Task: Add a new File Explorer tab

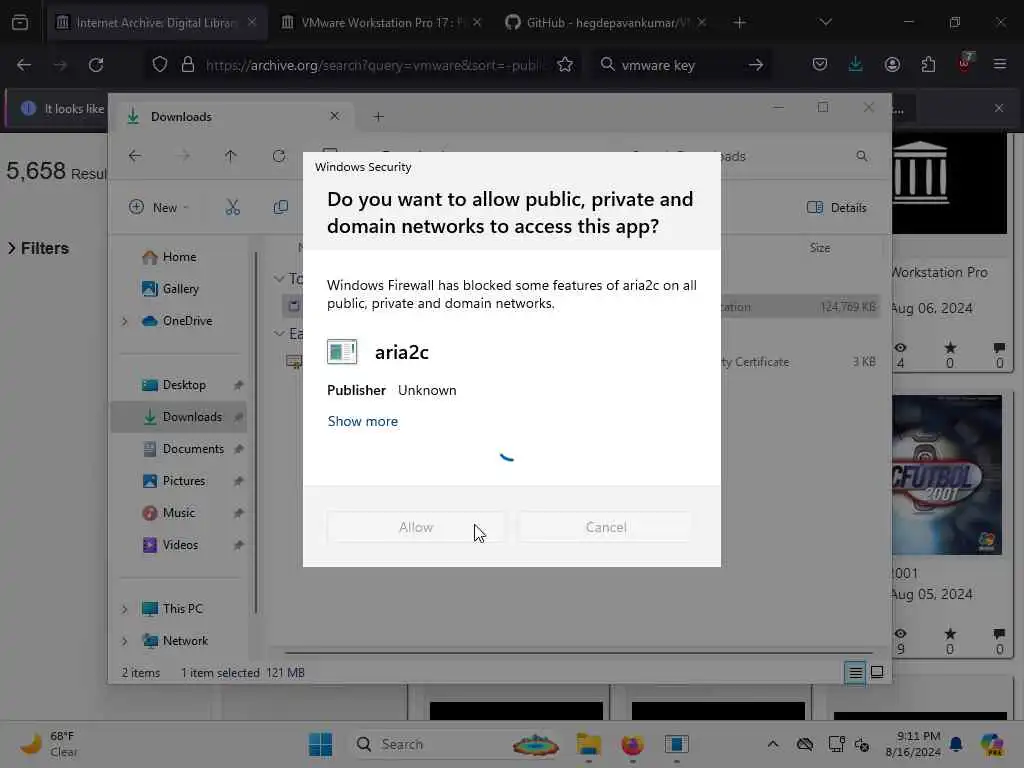Action: tap(378, 117)
